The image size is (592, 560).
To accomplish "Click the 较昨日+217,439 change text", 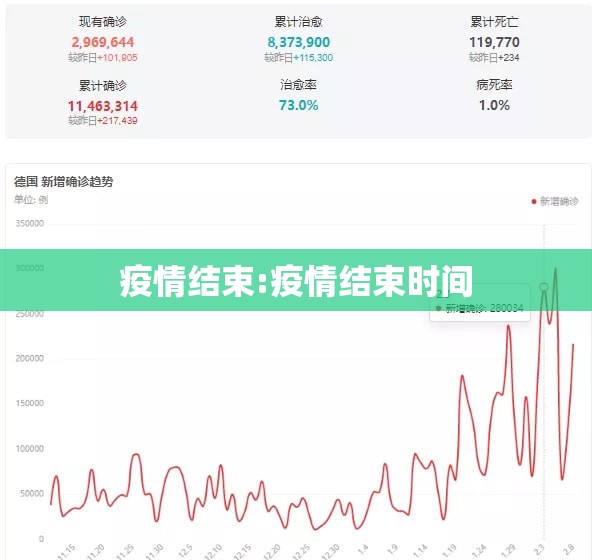I will [103, 120].
